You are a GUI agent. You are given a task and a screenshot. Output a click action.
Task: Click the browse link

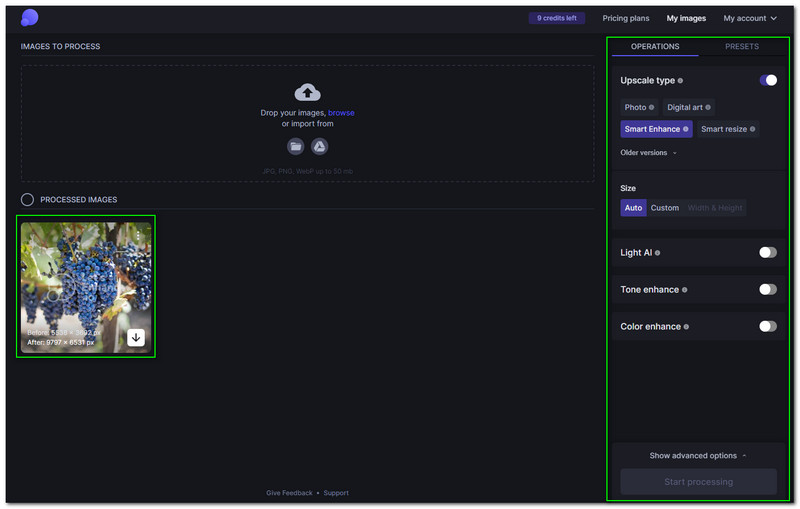coord(341,113)
